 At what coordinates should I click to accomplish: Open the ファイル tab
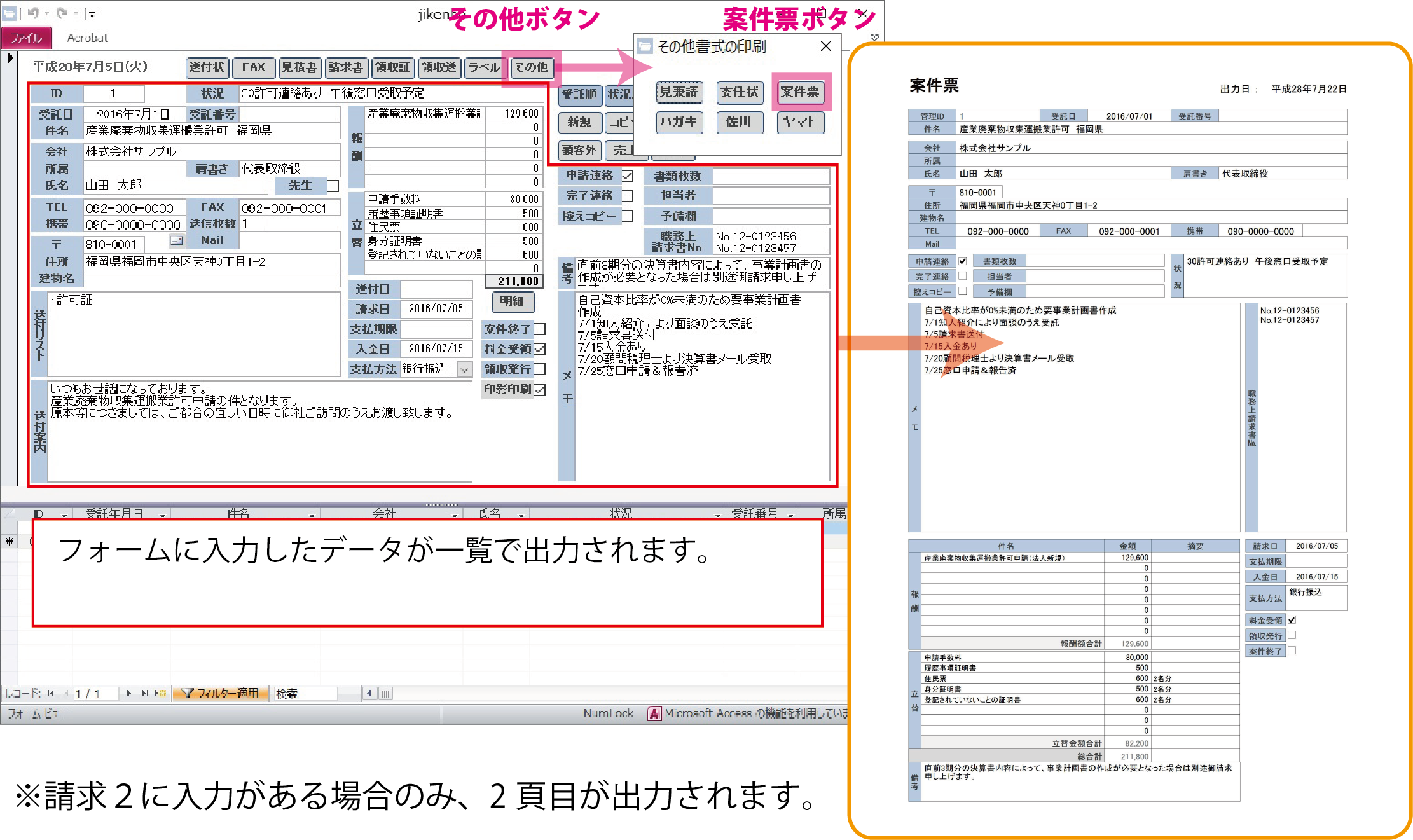point(26,38)
